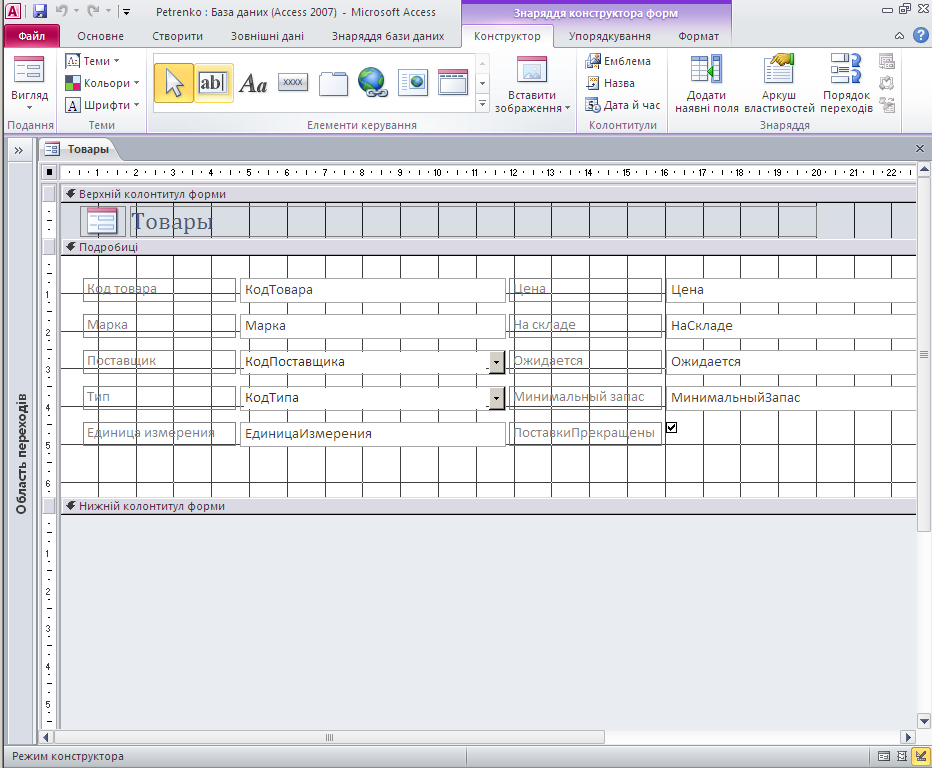
Task: Click the Область переходів side bar
Action: click(x=21, y=453)
